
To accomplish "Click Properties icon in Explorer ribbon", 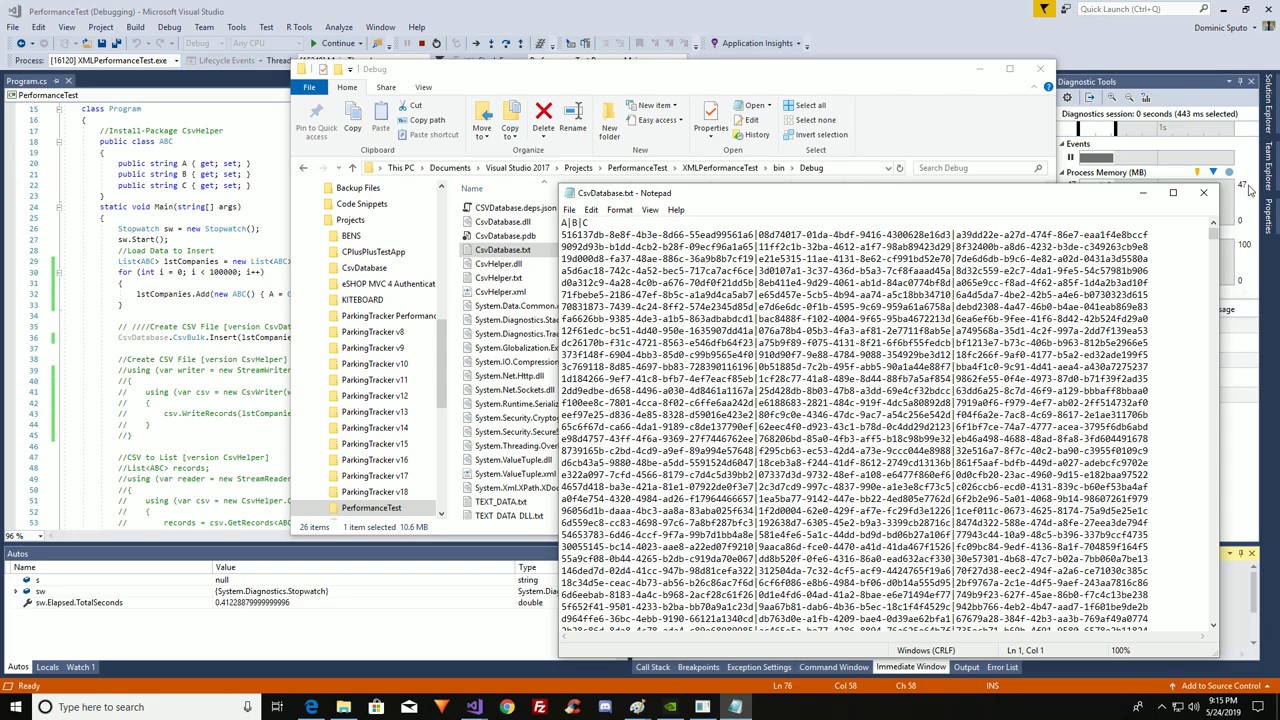I will pyautogui.click(x=711, y=118).
